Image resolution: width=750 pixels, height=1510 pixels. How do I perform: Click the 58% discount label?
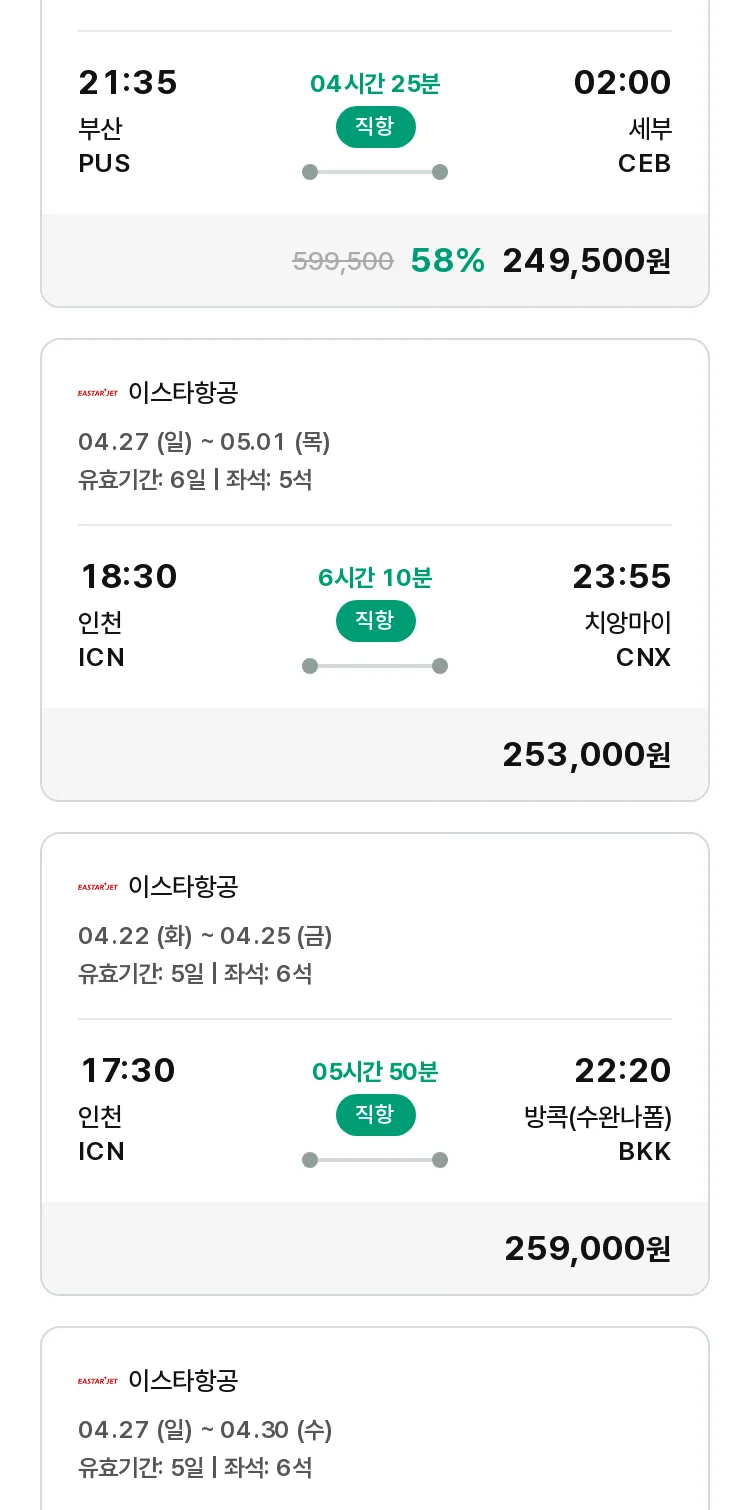(x=448, y=261)
